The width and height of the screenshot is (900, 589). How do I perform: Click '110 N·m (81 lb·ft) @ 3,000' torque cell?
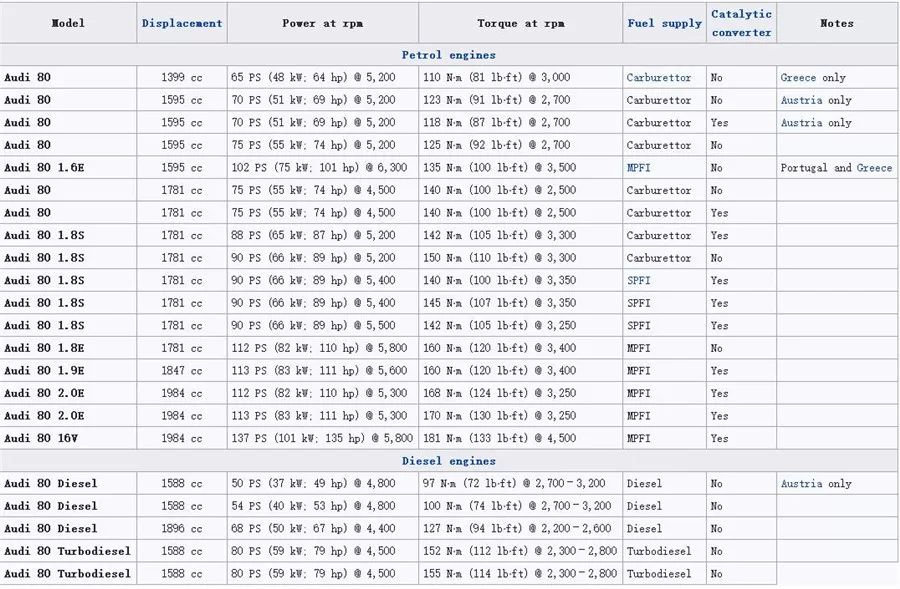521,78
